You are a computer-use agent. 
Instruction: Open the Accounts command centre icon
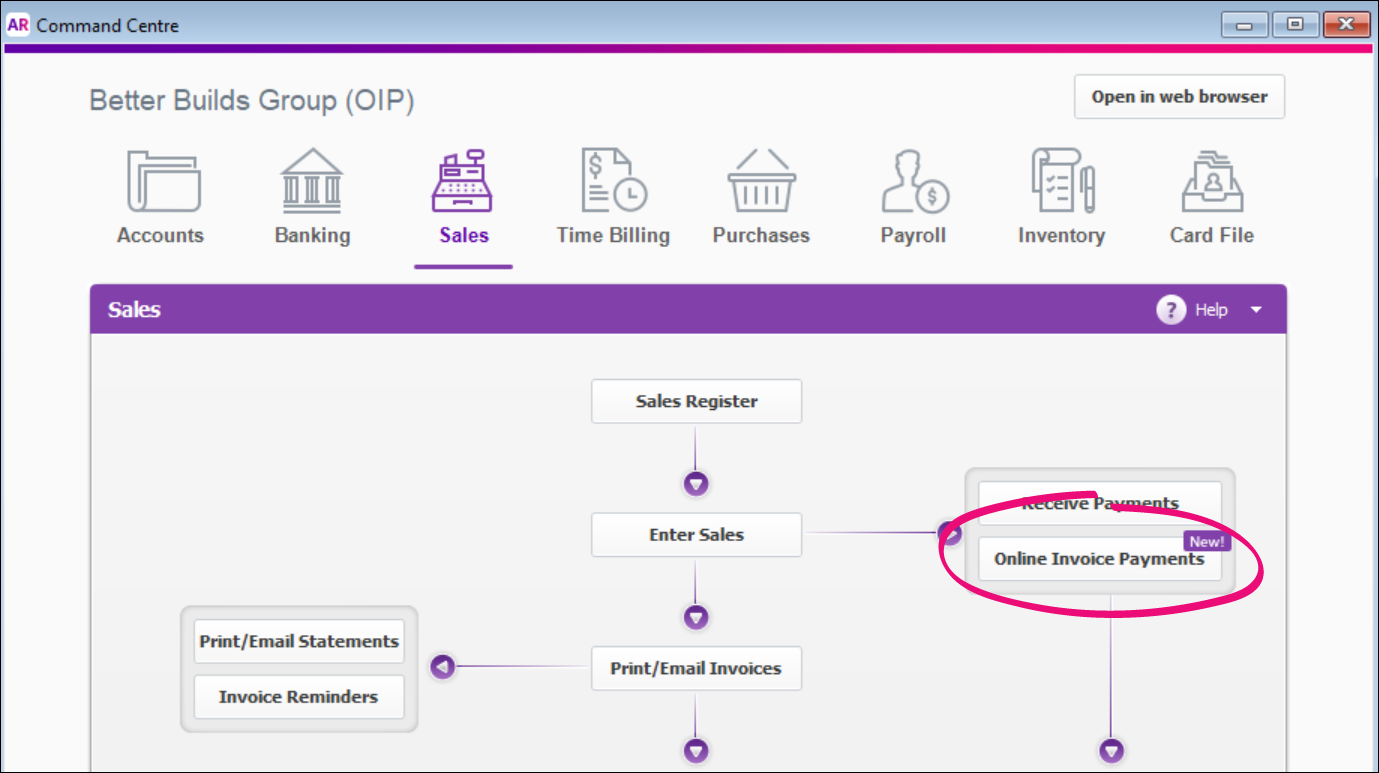[x=161, y=182]
